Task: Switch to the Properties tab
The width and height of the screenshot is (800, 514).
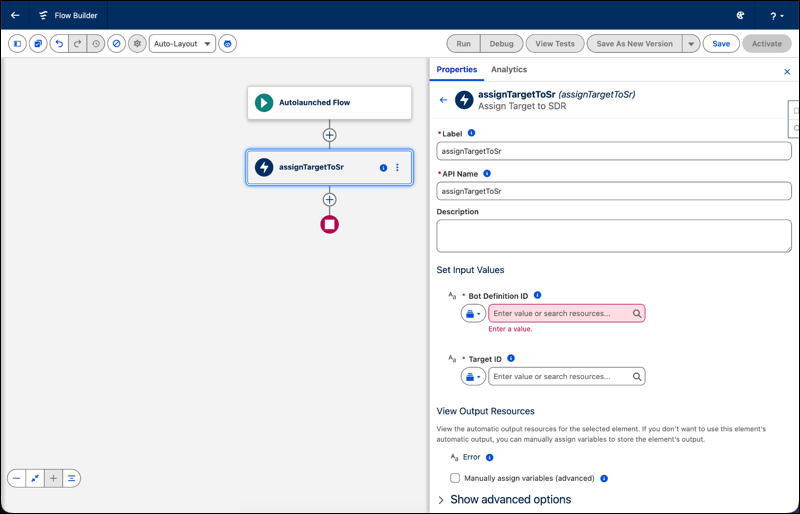Action: 457,69
